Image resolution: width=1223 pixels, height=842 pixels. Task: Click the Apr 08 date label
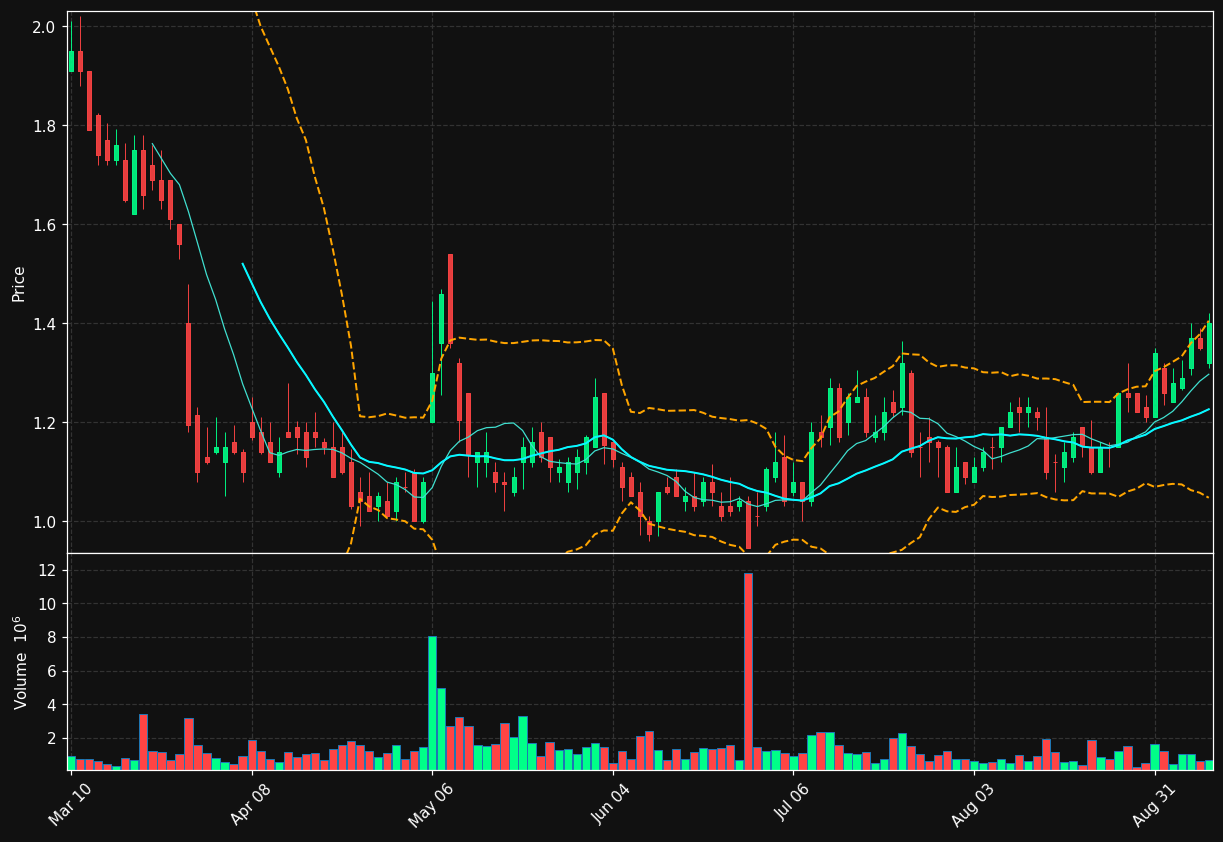(x=251, y=804)
